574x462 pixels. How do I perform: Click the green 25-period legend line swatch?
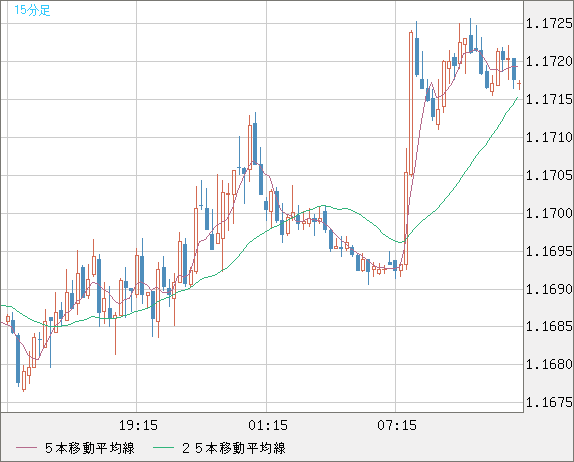(163, 448)
